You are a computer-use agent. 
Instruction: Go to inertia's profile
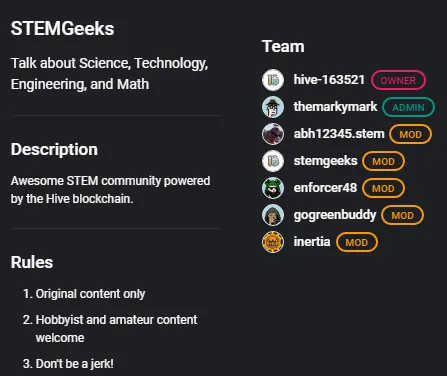tap(312, 242)
